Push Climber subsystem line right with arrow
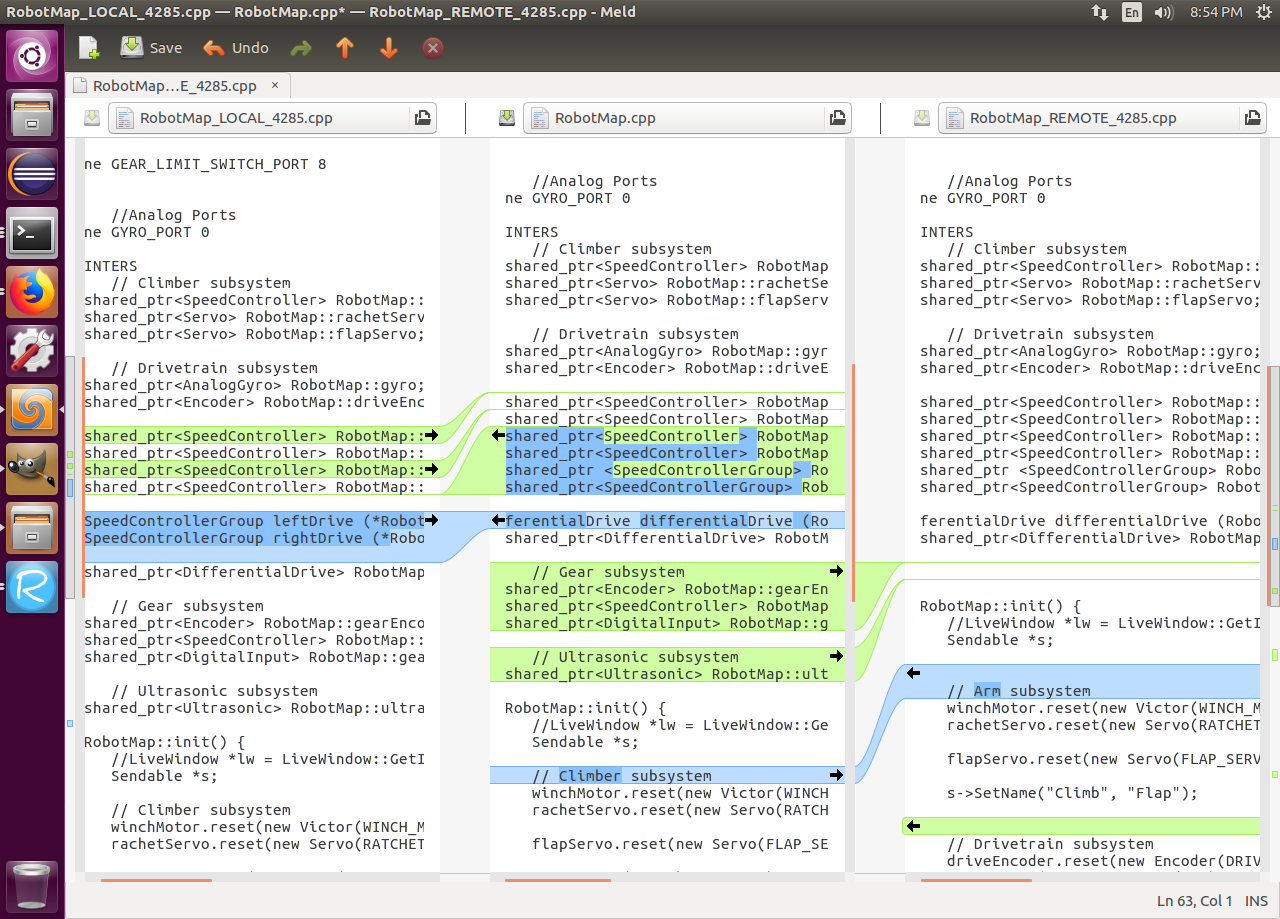 (x=837, y=776)
